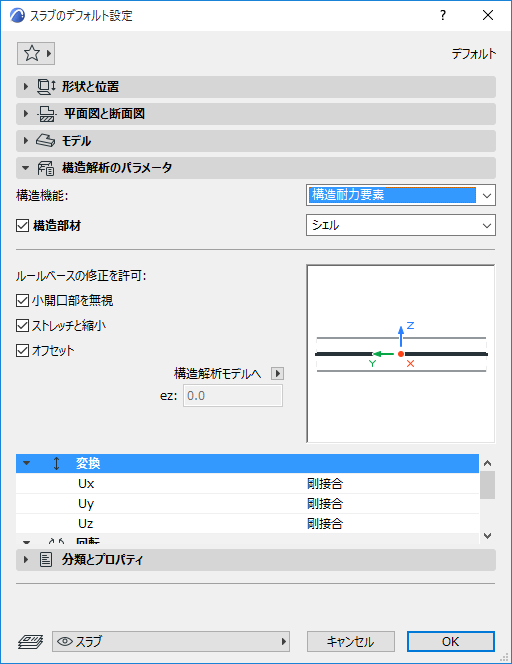Confirm with the OK button
This screenshot has height=664, width=512.
point(451,642)
